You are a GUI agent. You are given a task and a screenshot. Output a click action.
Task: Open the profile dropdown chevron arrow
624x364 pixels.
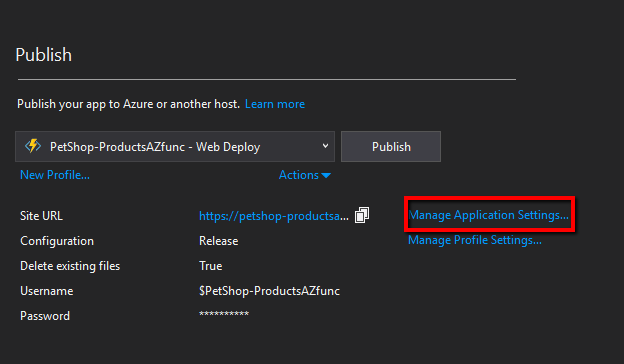point(325,146)
